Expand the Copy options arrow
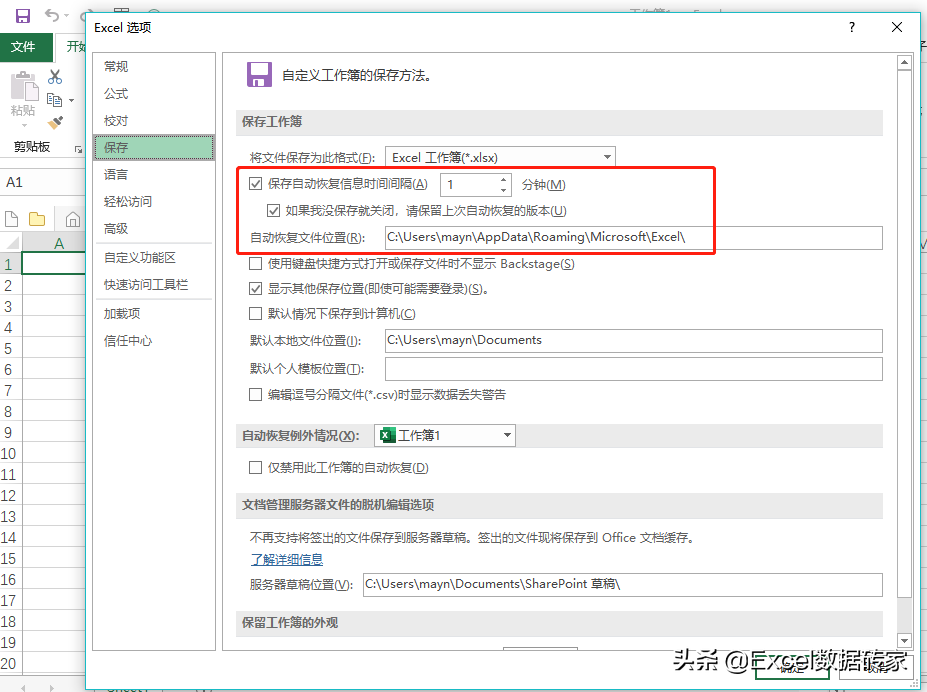The width and height of the screenshot is (927, 692). [x=72, y=100]
